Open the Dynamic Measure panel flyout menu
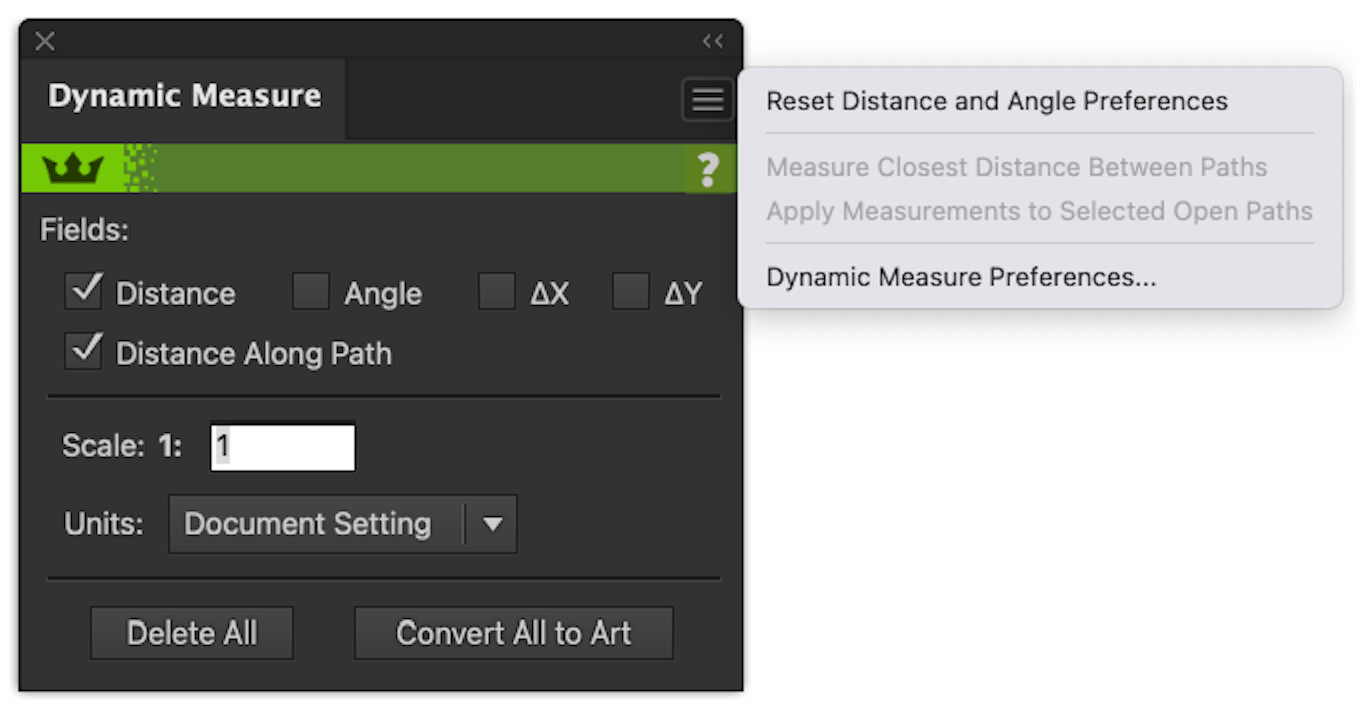Image resolution: width=1358 pixels, height=712 pixels. pos(707,99)
